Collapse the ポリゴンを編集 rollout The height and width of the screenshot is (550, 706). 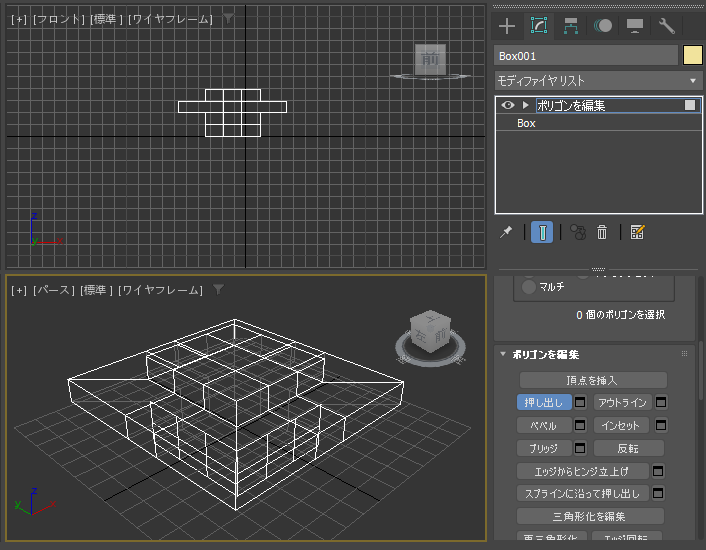(x=503, y=354)
